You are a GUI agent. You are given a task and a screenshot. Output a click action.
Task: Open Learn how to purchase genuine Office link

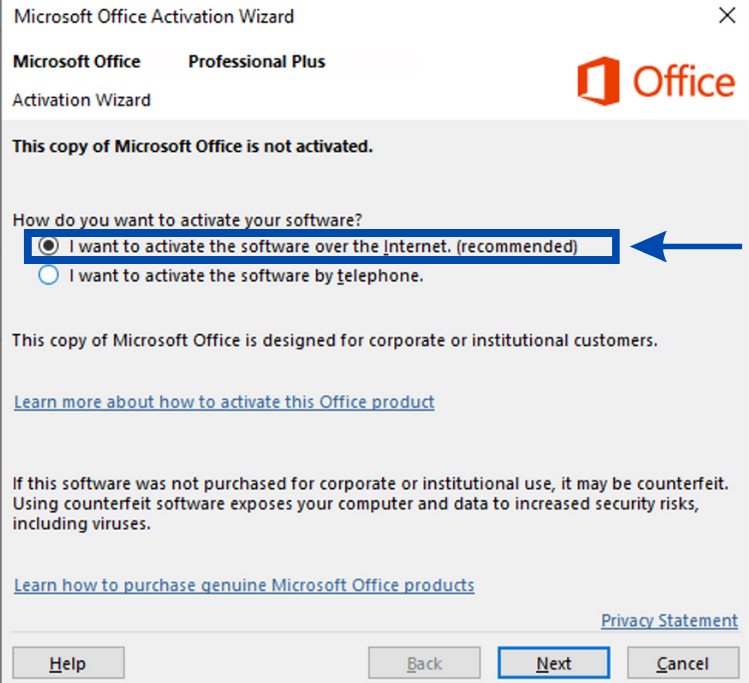(244, 585)
